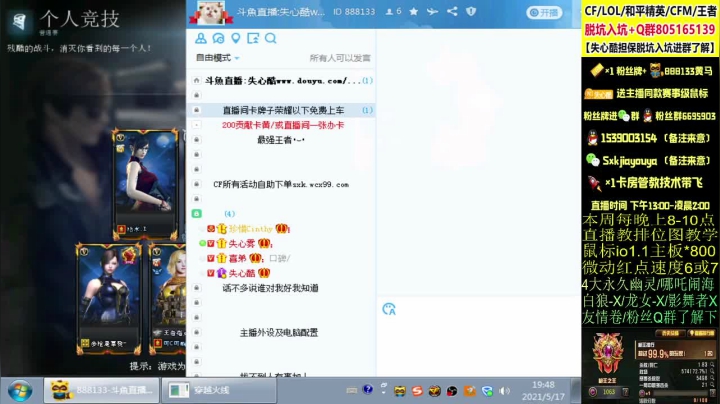Click the 所有人可以发言 label

(340, 58)
